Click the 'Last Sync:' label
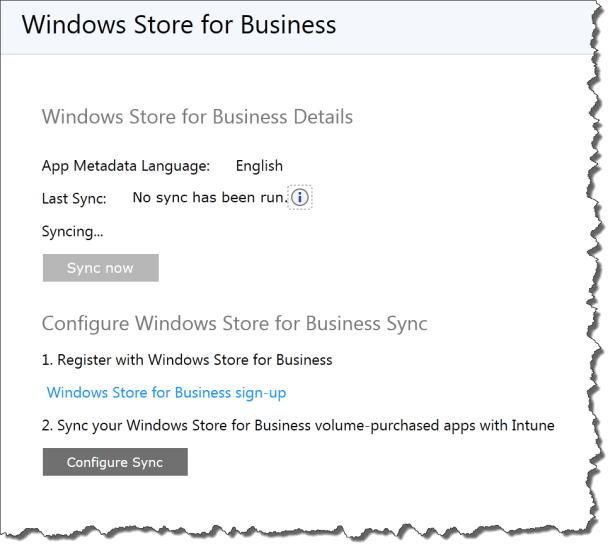Image resolution: width=615 pixels, height=552 pixels. pos(74,199)
